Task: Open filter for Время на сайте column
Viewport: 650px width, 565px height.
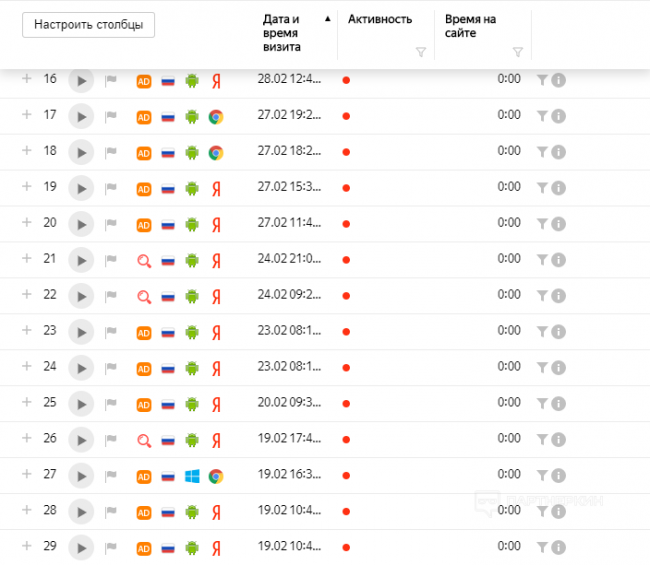Action: (517, 52)
